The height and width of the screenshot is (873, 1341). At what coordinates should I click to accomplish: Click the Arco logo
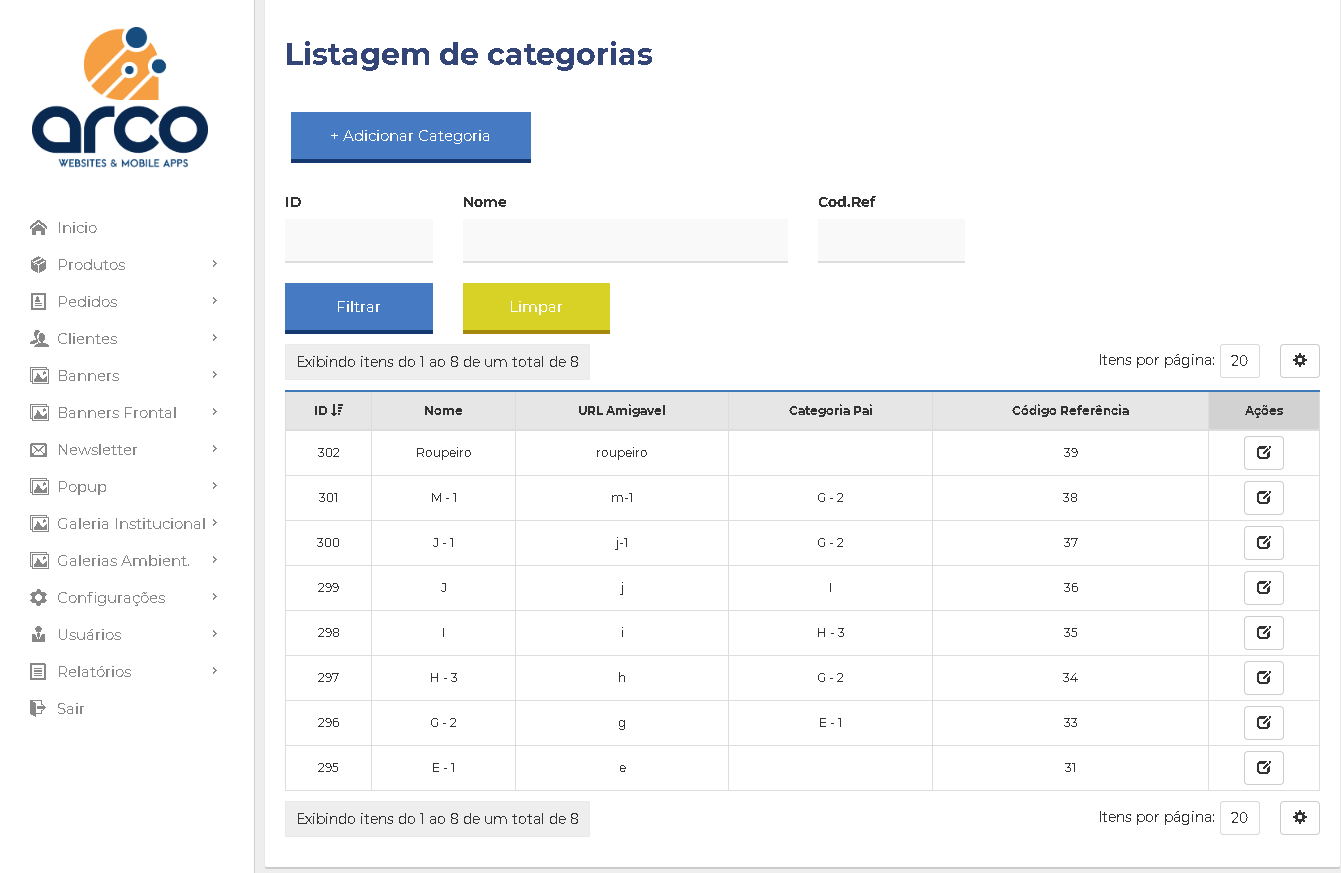120,97
